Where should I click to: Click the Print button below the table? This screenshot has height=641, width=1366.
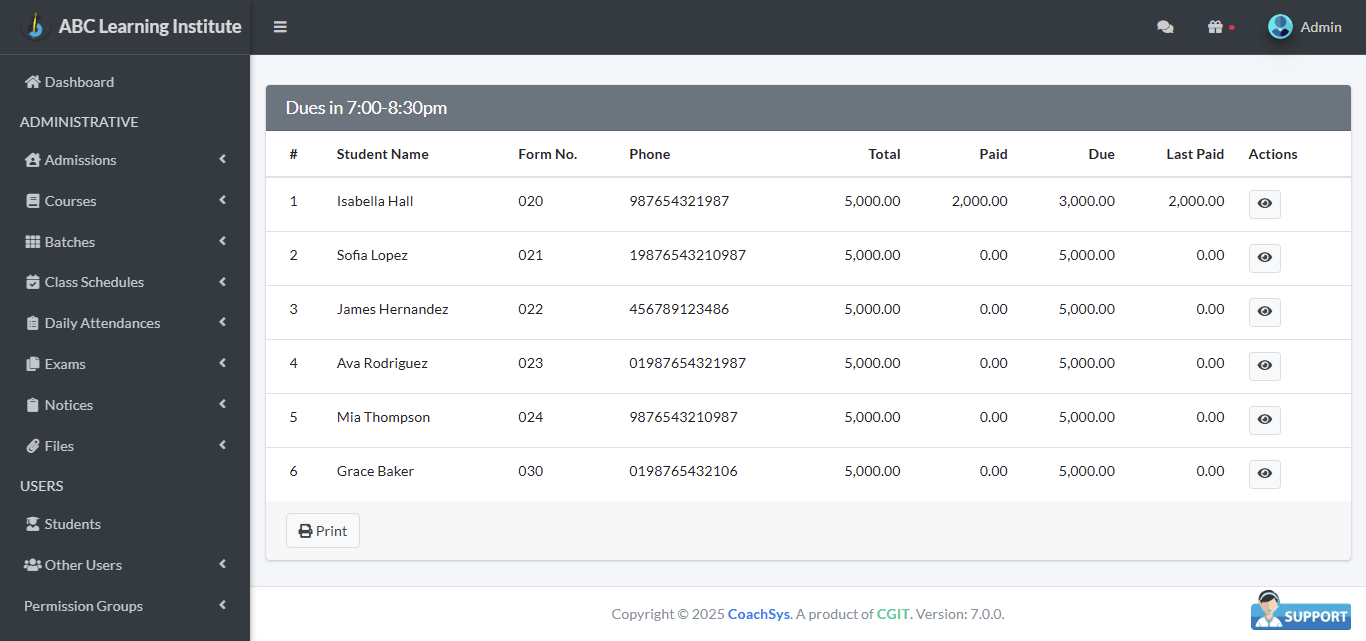coord(322,530)
